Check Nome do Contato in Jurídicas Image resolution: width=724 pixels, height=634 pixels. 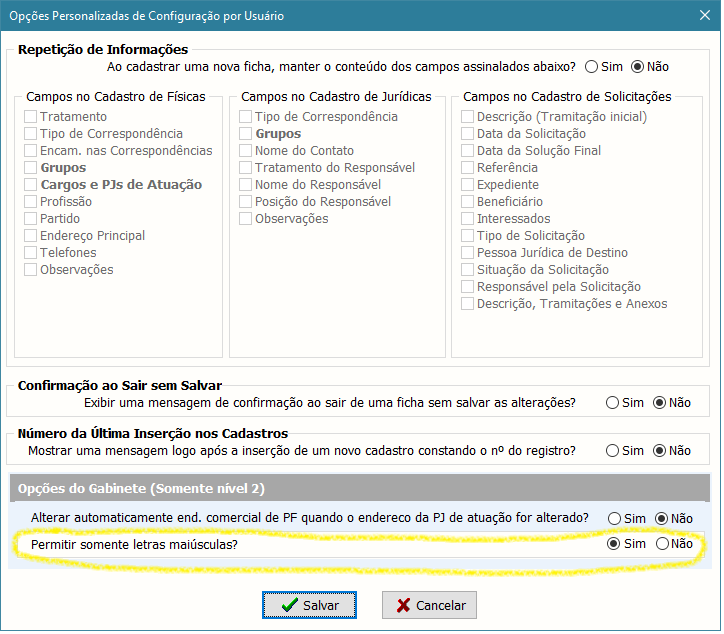pos(246,151)
